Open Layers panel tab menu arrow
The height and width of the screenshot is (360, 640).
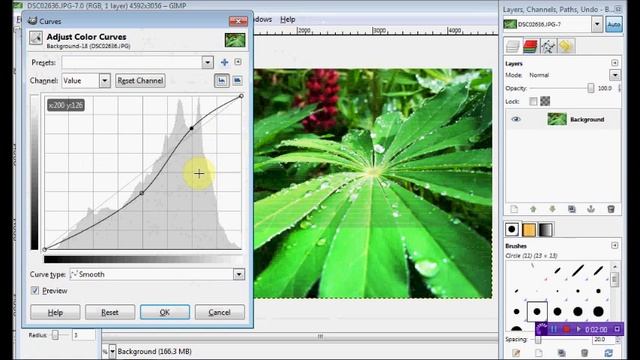[x=615, y=63]
